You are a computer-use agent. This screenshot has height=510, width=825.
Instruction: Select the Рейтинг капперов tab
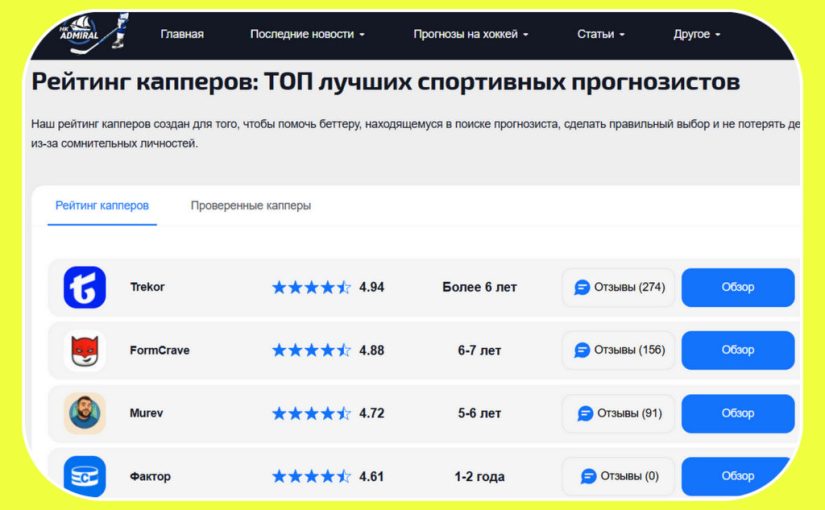coord(102,206)
